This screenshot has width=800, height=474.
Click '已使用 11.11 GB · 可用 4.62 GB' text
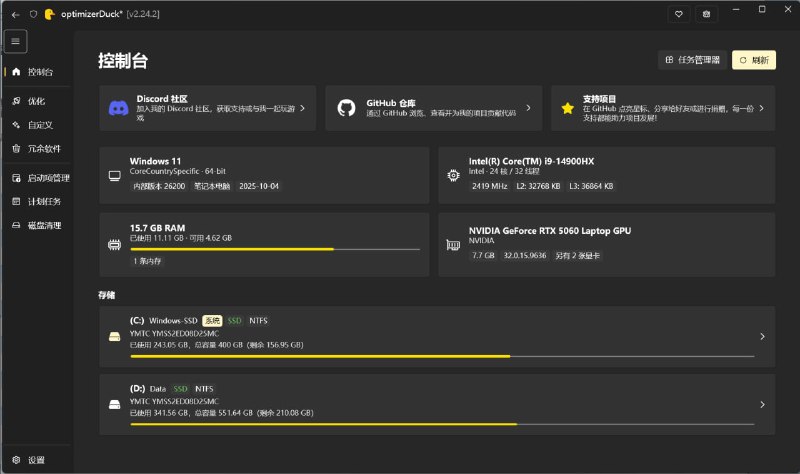(181, 238)
